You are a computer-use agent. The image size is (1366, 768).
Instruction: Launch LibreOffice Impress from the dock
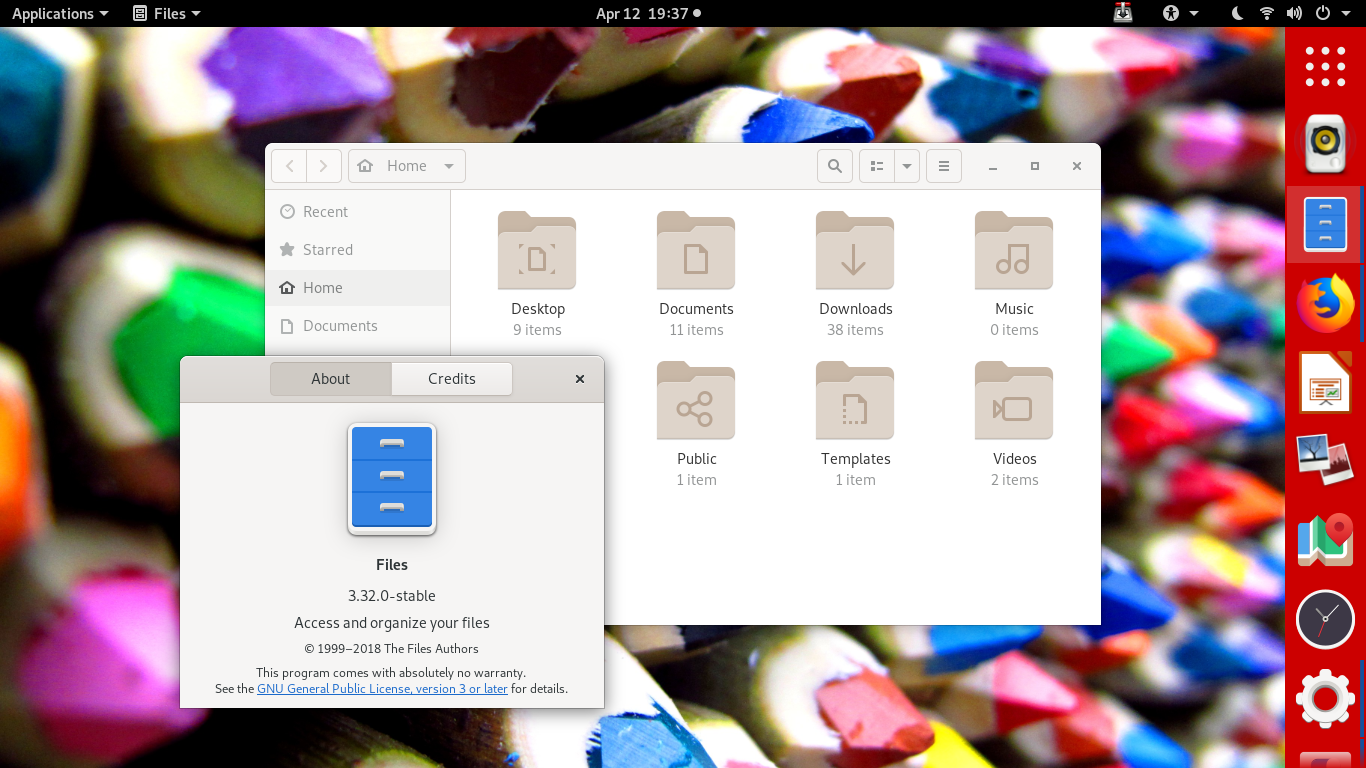tap(1325, 382)
